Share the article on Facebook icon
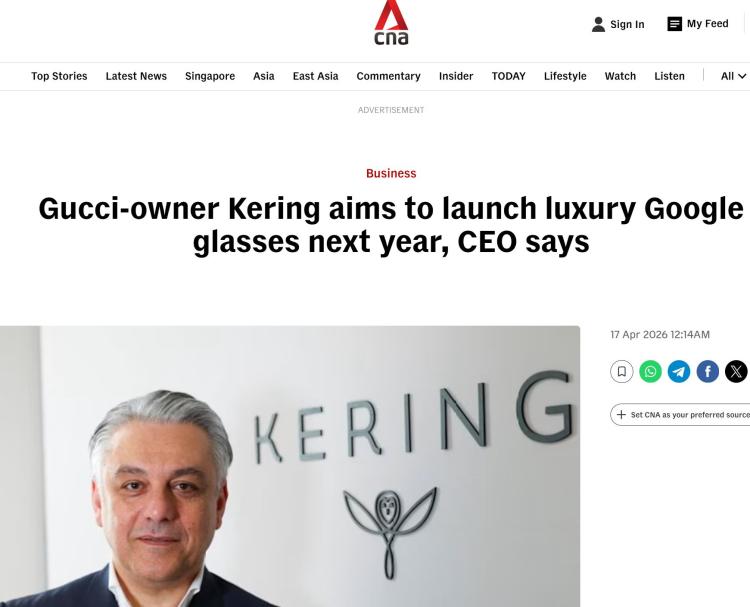This screenshot has height=607, width=750. pos(708,372)
